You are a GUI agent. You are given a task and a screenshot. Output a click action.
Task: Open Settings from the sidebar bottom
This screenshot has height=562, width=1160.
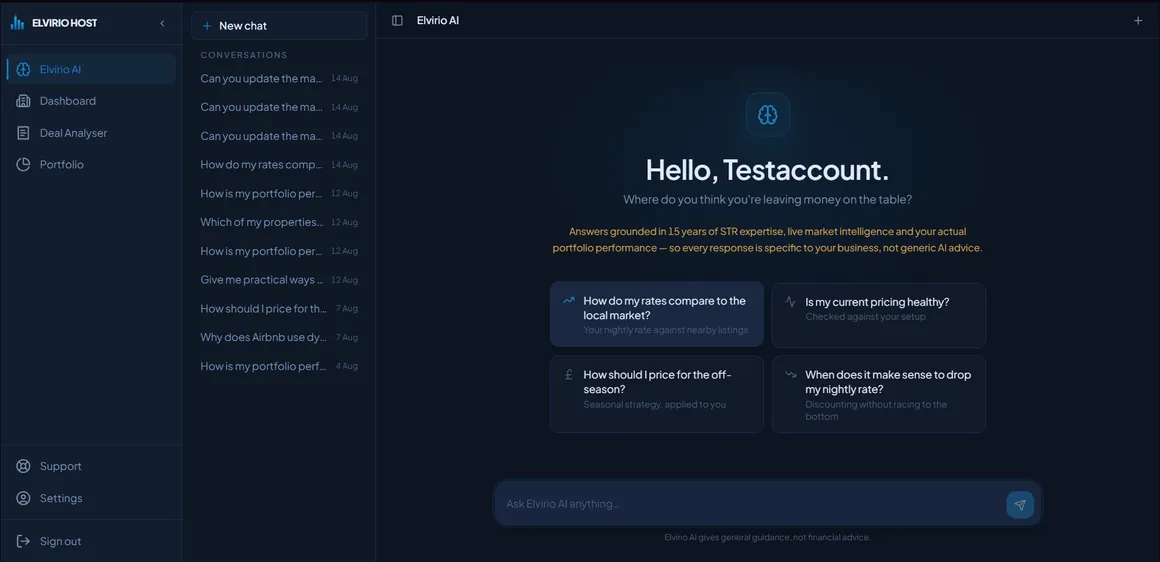pyautogui.click(x=91, y=498)
